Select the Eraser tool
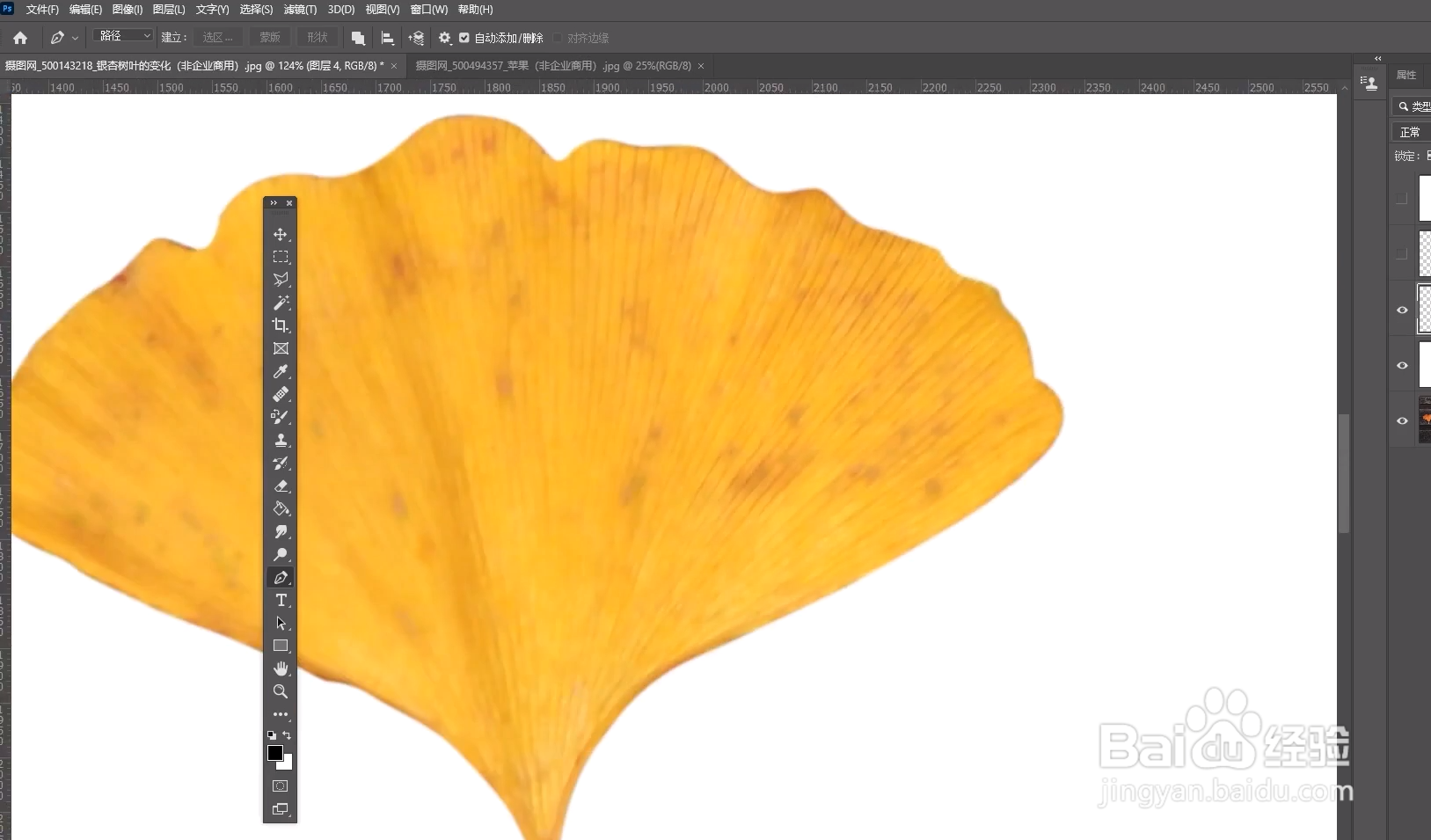 pyautogui.click(x=281, y=486)
